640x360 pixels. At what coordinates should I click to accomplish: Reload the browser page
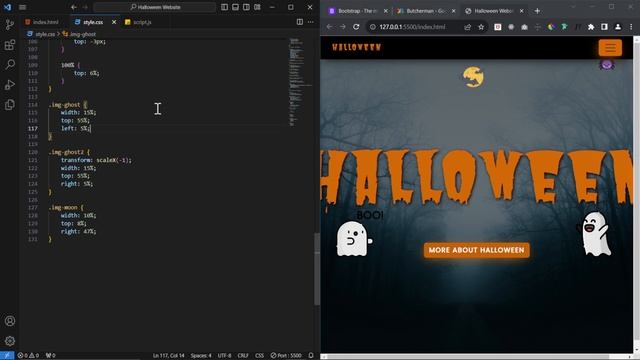tap(356, 27)
